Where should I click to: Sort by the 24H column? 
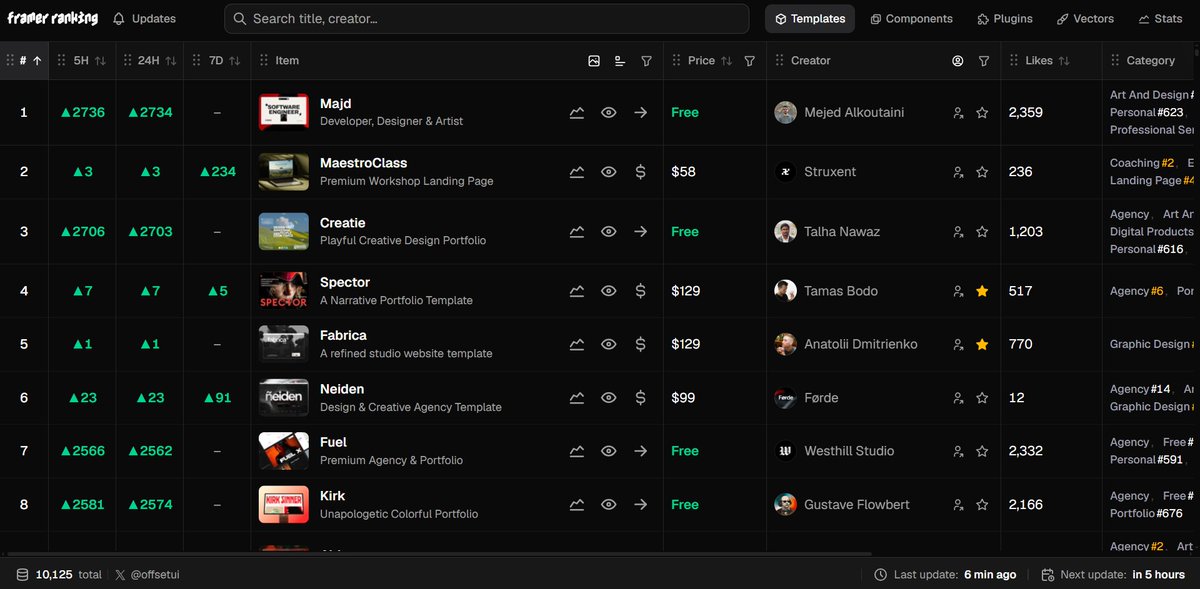(171, 61)
